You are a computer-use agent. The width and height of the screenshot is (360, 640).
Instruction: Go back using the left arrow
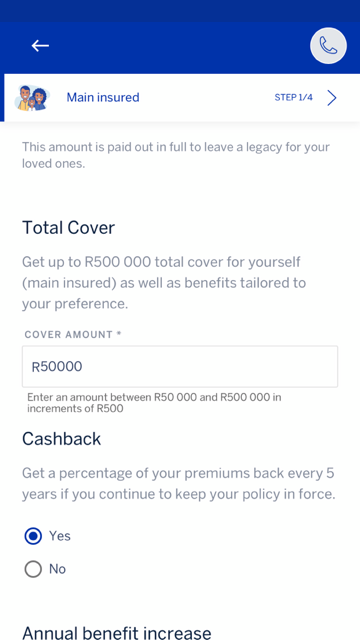pyautogui.click(x=40, y=46)
